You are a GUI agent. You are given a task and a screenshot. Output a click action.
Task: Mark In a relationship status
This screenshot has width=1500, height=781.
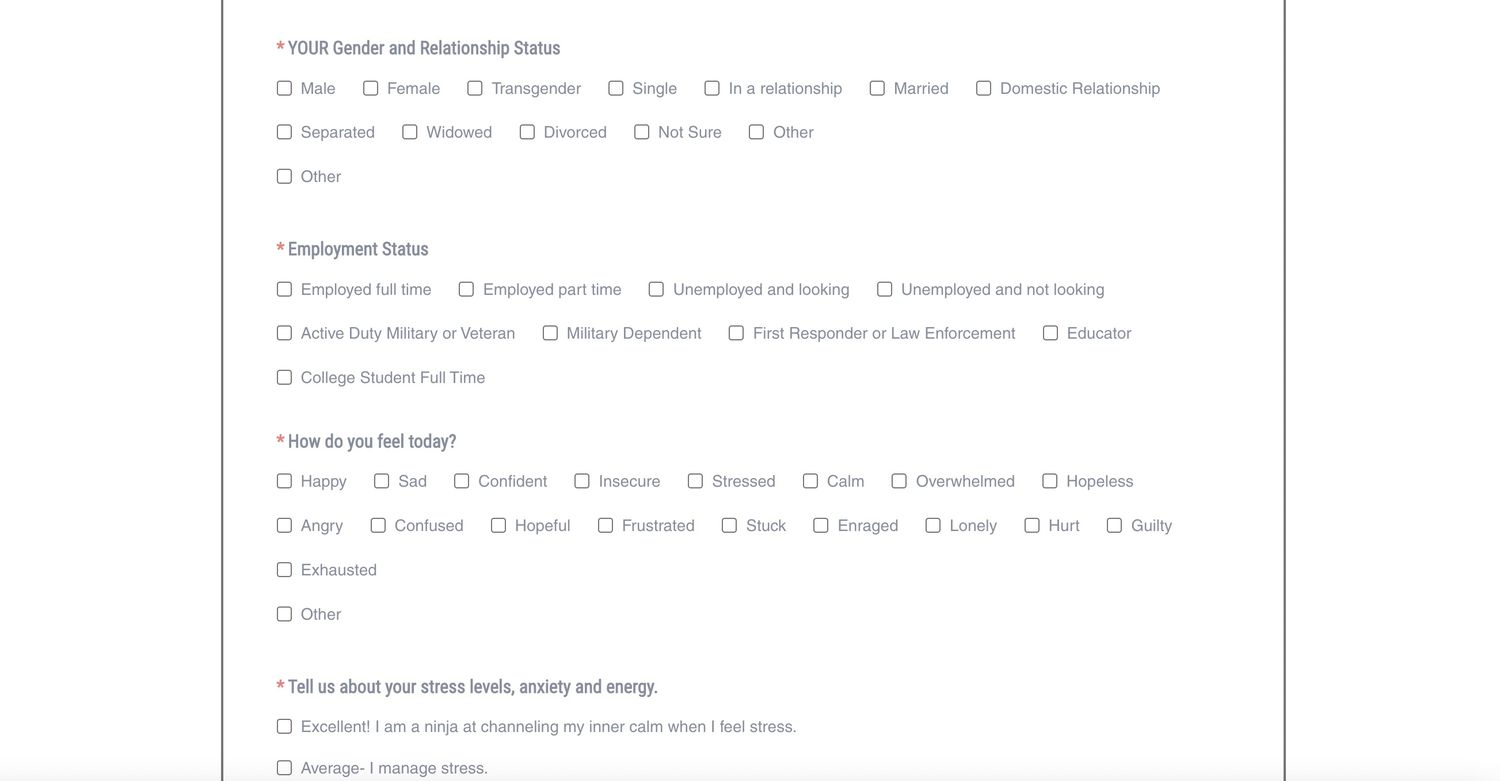712,88
